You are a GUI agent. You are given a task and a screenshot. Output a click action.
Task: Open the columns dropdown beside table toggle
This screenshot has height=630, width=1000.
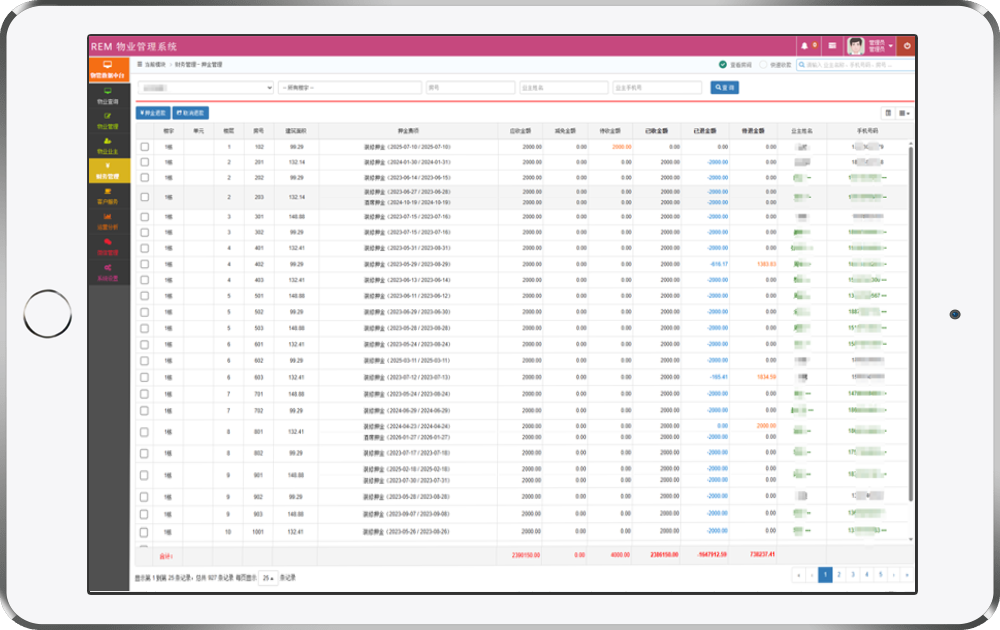click(904, 113)
